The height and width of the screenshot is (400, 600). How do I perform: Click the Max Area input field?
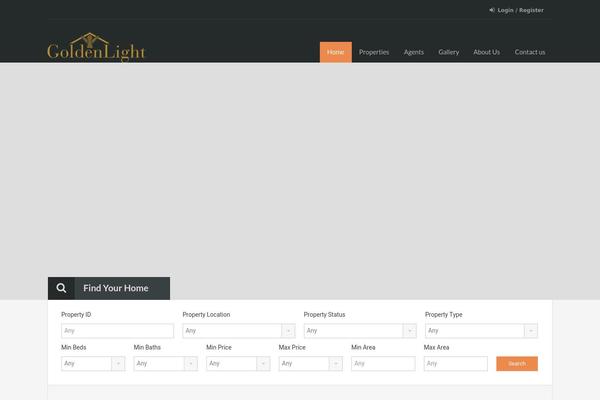pyautogui.click(x=455, y=364)
